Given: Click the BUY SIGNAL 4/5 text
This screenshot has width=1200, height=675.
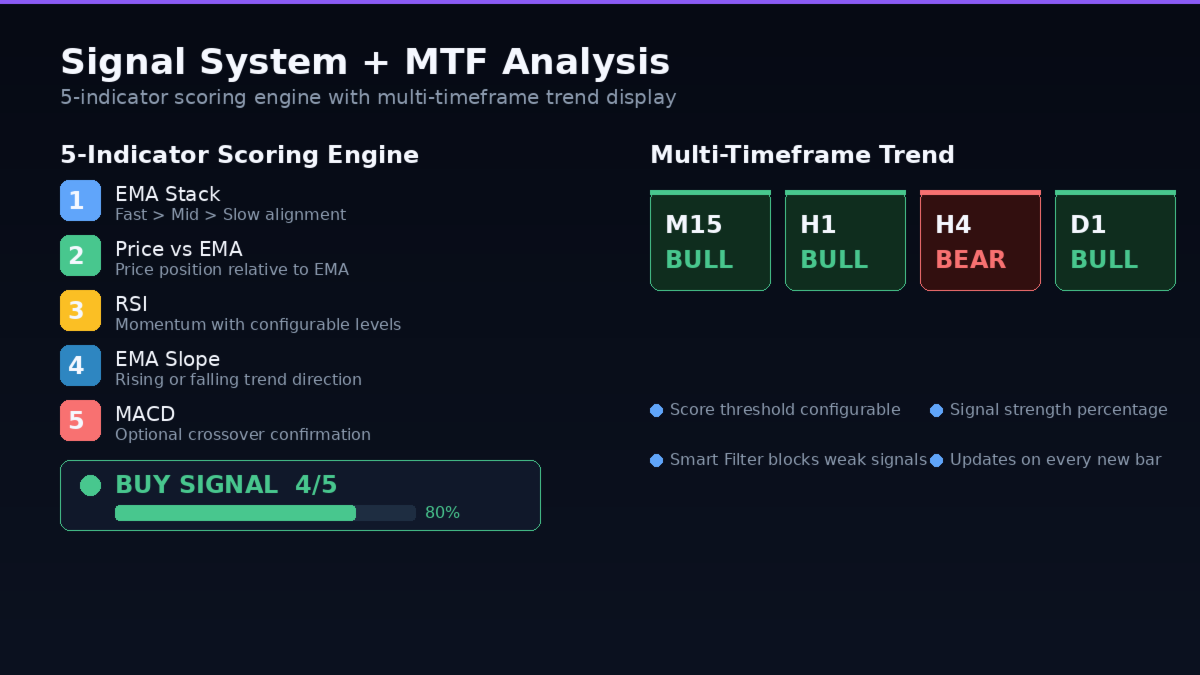Looking at the screenshot, I should pos(226,485).
